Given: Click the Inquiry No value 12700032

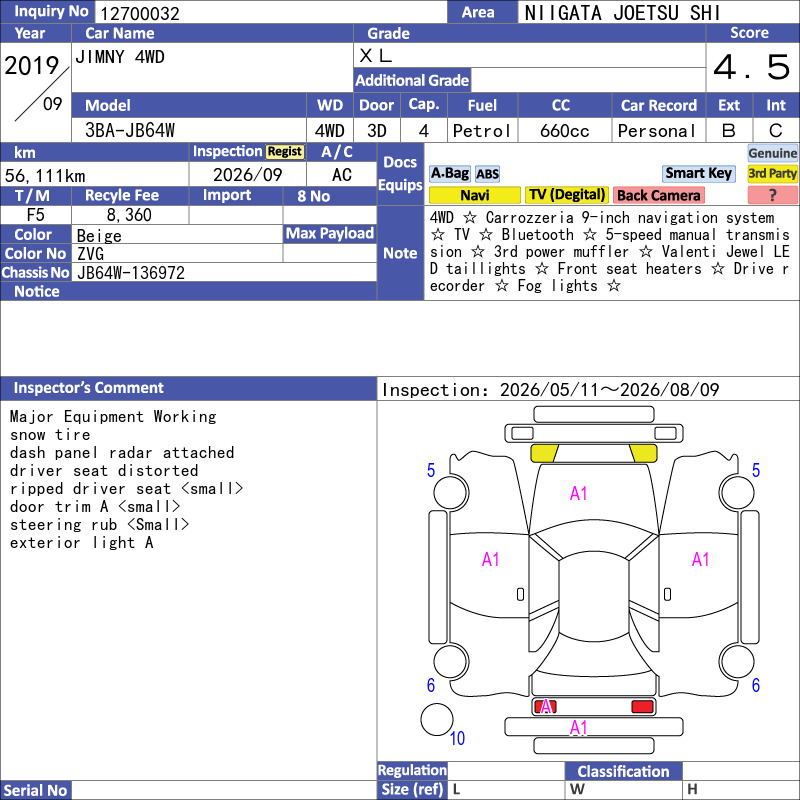Looking at the screenshot, I should click(139, 13).
